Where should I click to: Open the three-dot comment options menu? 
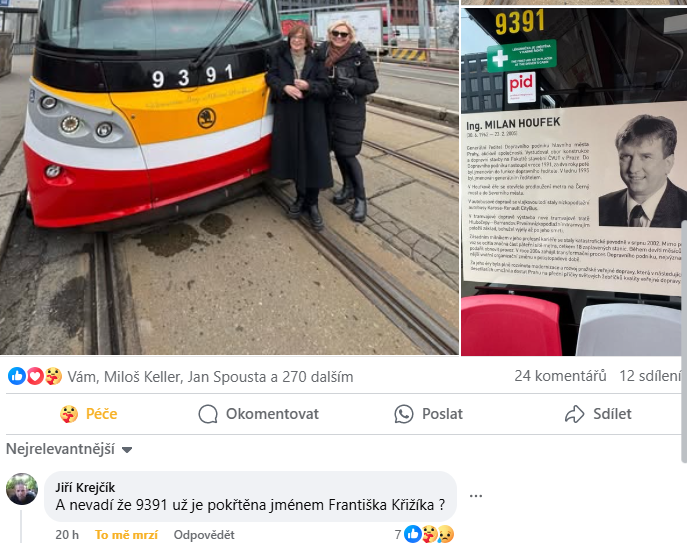(476, 496)
